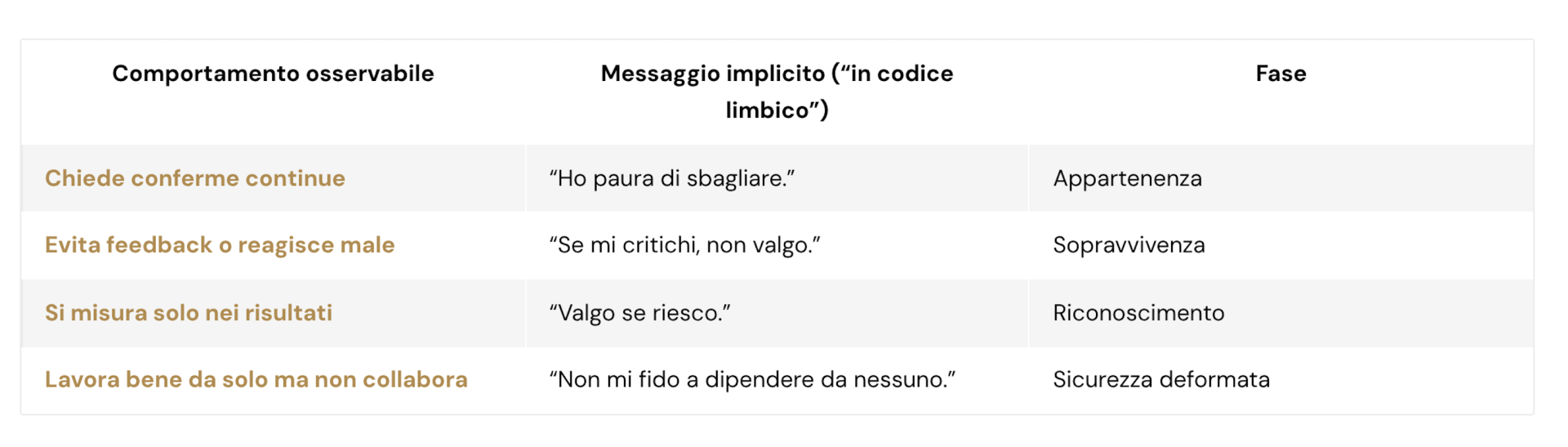Select the "Sicurezza deformata" phase cell
The width and height of the screenshot is (1568, 447).
pyautogui.click(x=1161, y=380)
